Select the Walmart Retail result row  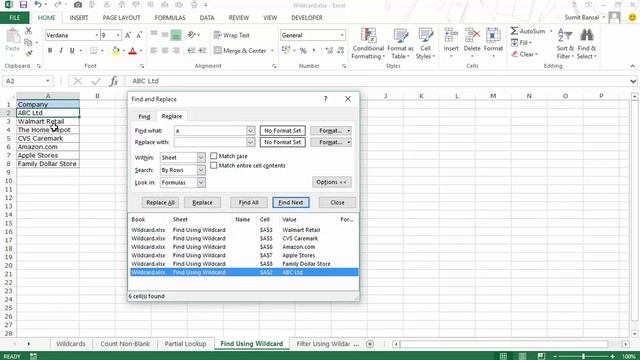(x=244, y=230)
